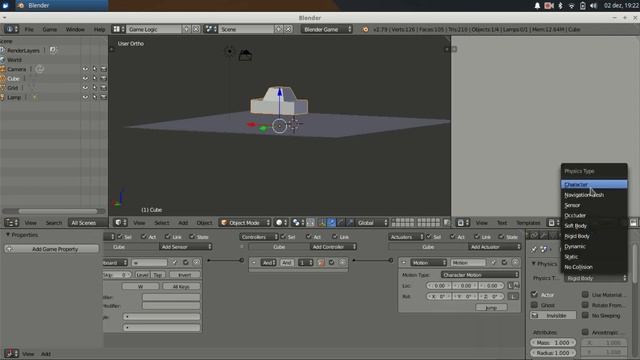Screen dimensions: 640x360
Task: Add new screen layout plus icon
Action: click(x=187, y=29)
